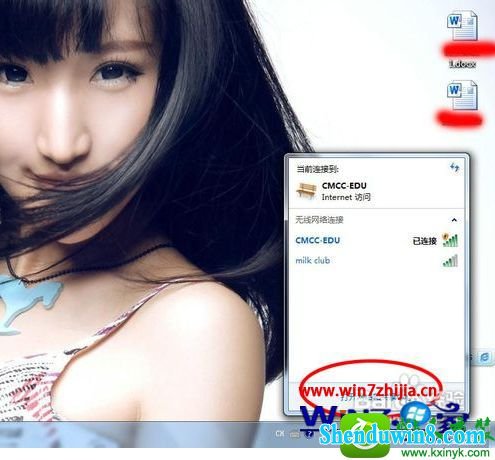The width and height of the screenshot is (495, 460).
Task: Open the lower Word document on the desktop
Action: [x=462, y=95]
